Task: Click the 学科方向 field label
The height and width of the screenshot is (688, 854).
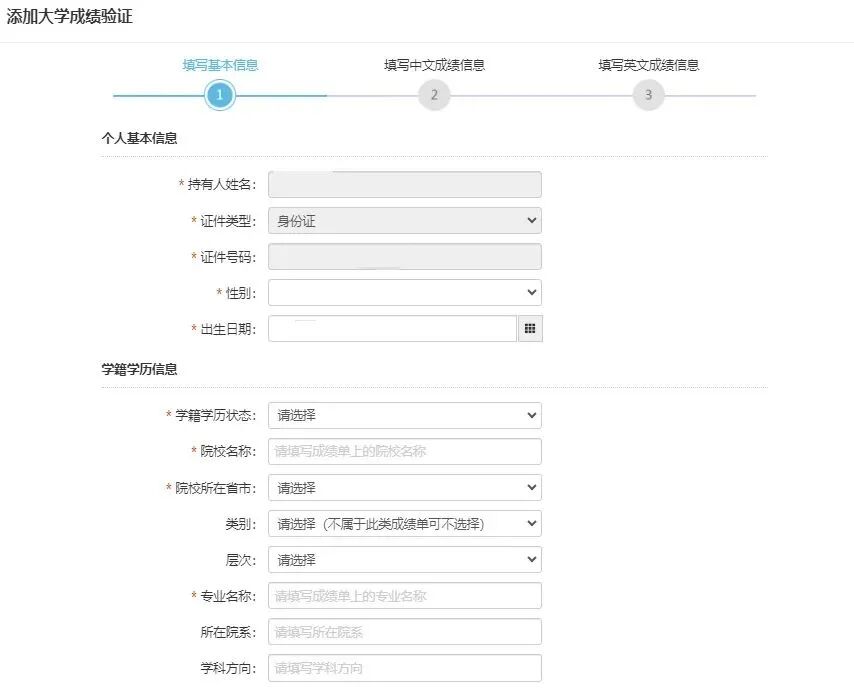Action: click(x=228, y=668)
